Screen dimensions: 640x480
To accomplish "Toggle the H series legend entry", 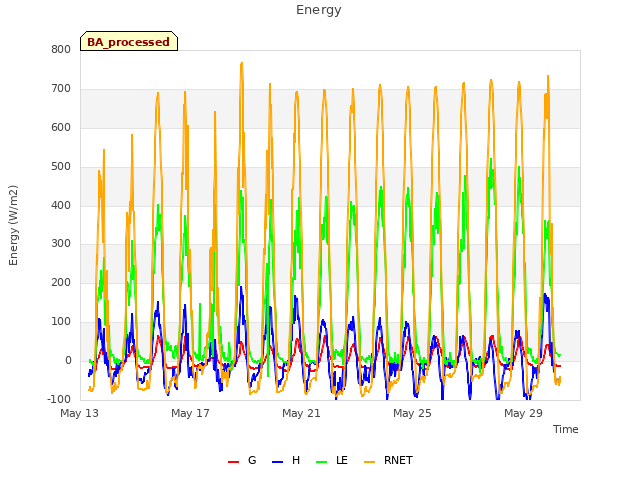I will (286, 460).
